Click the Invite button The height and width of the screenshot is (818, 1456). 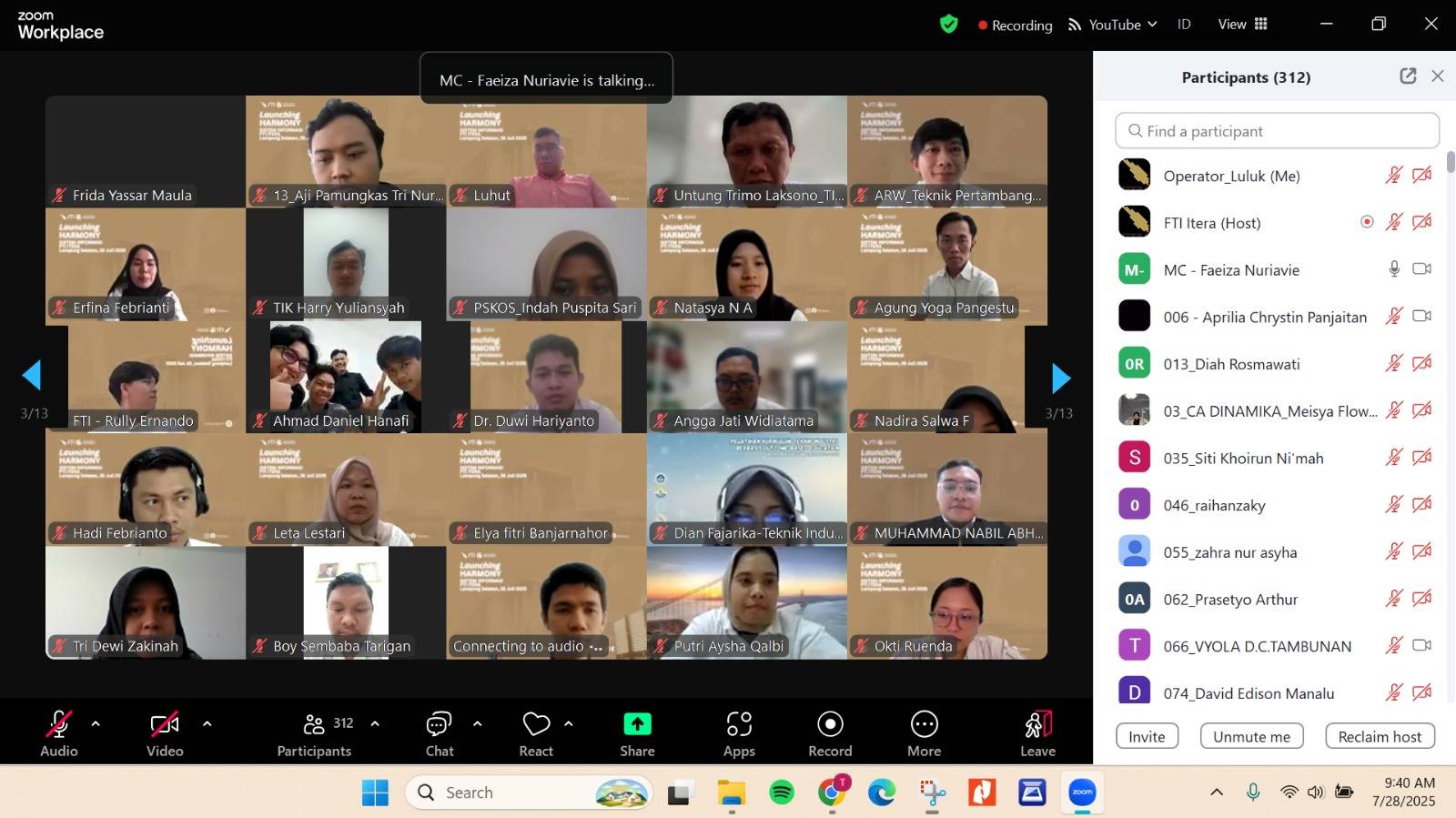pos(1147,736)
